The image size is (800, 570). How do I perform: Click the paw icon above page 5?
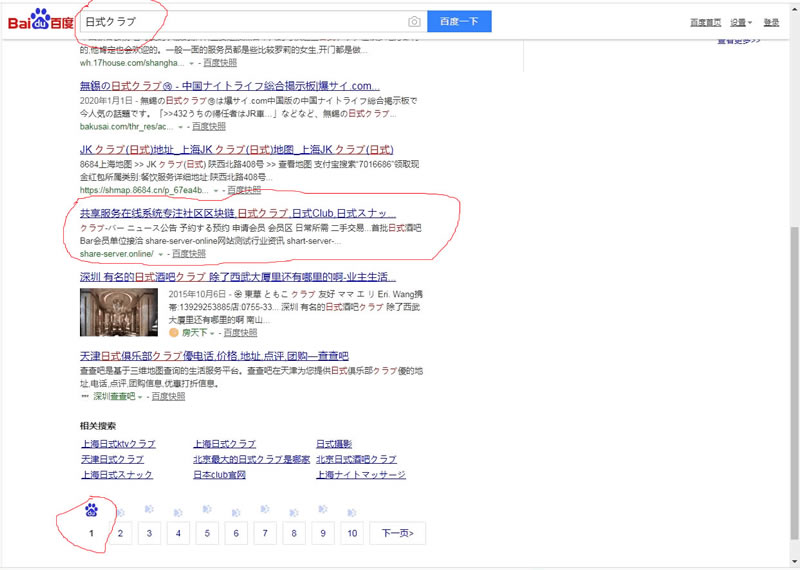coord(207,509)
